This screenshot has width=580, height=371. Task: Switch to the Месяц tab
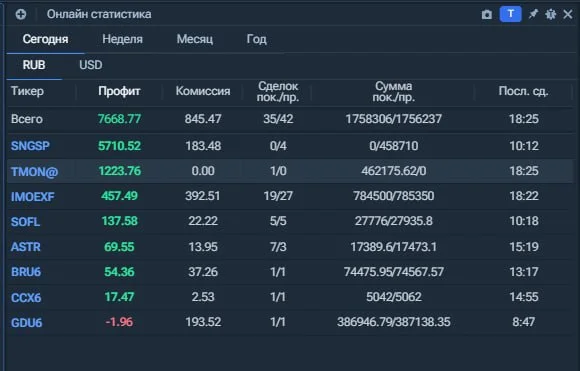click(195, 39)
